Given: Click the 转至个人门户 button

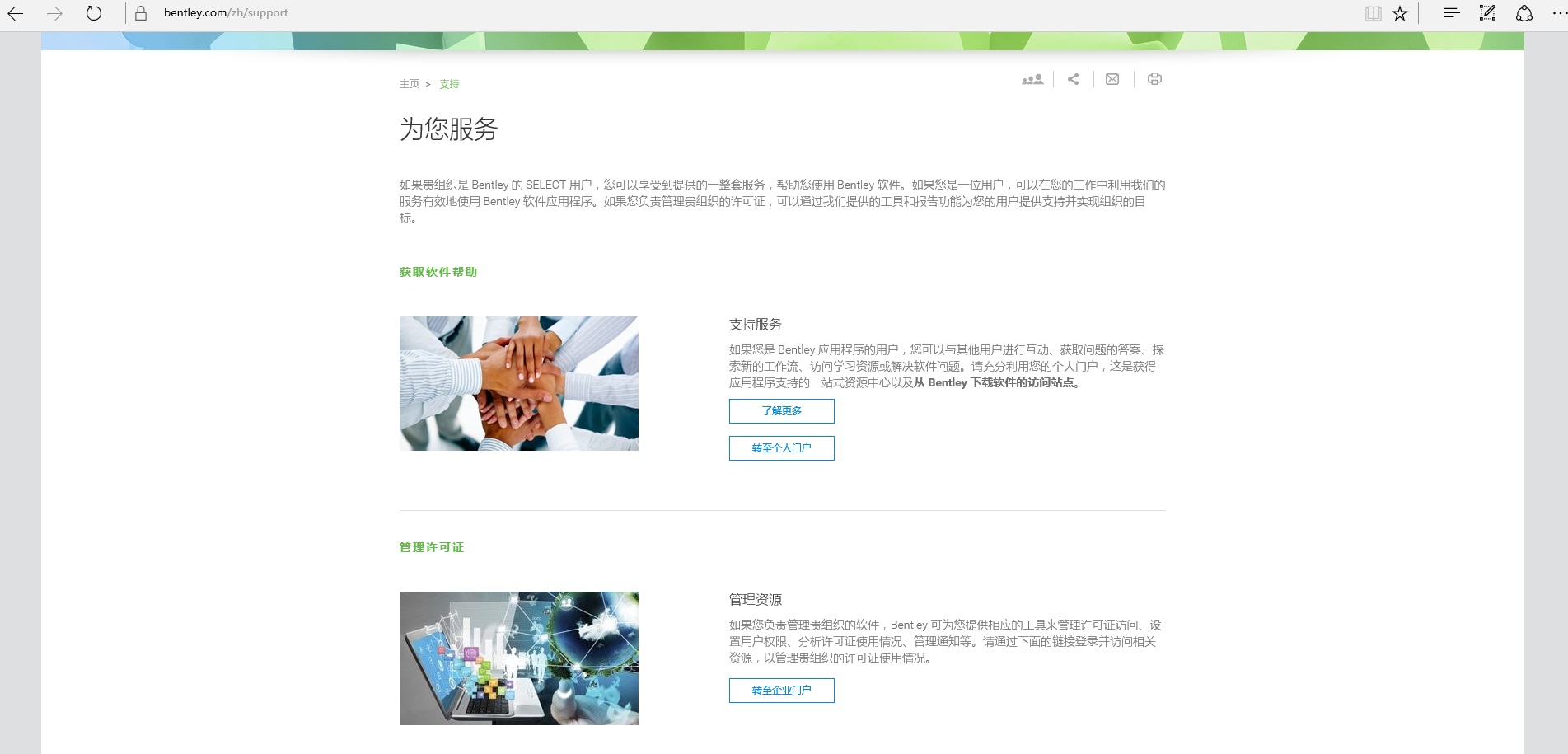Looking at the screenshot, I should (x=782, y=448).
